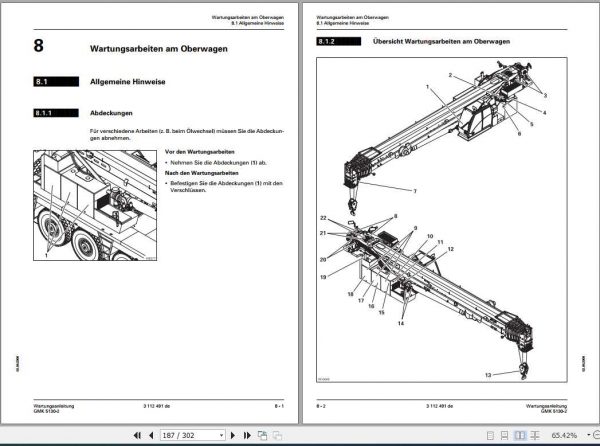Click callout number 12 on diagram
Image resolution: width=600 pixels, height=446 pixels.
[x=450, y=249]
